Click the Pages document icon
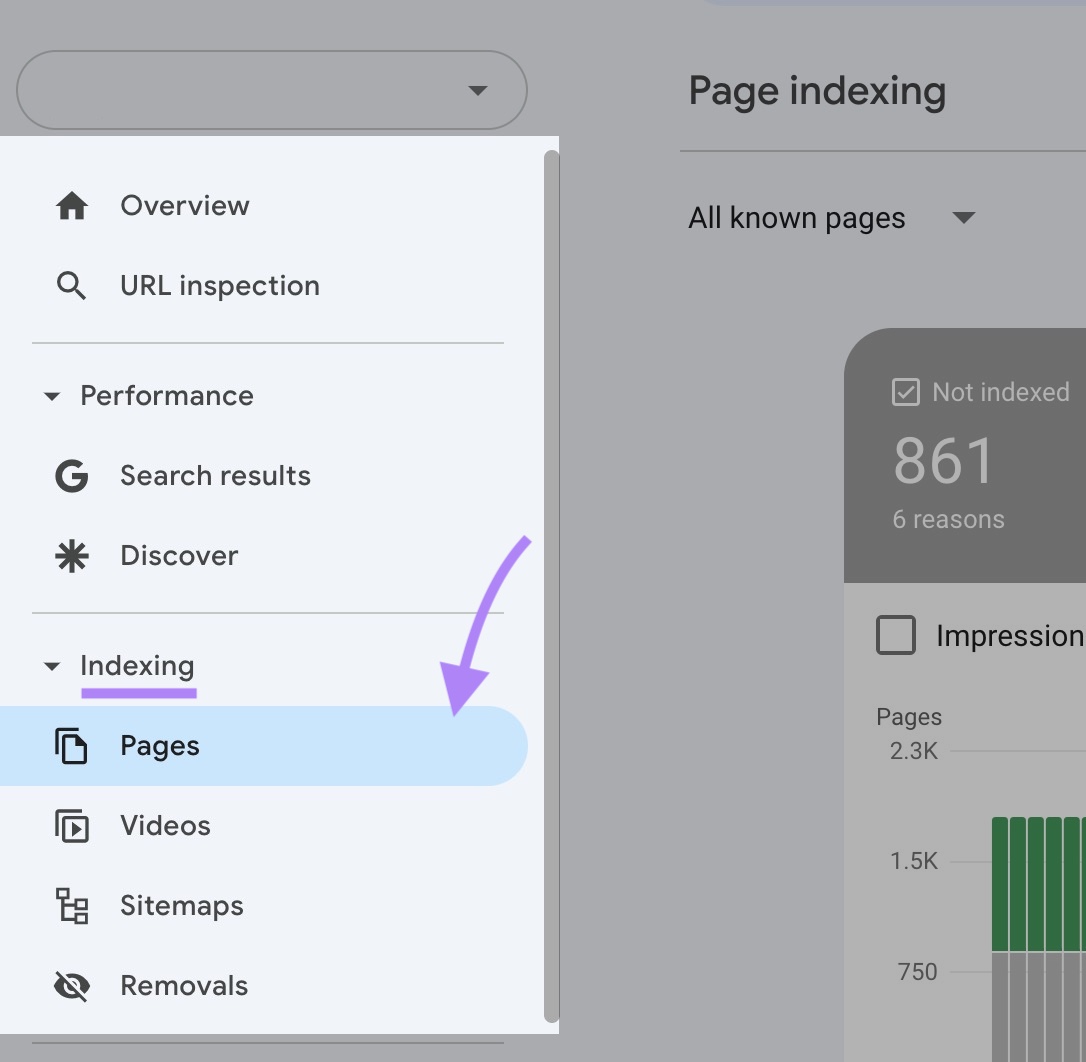The image size is (1086, 1062). pyautogui.click(x=71, y=745)
